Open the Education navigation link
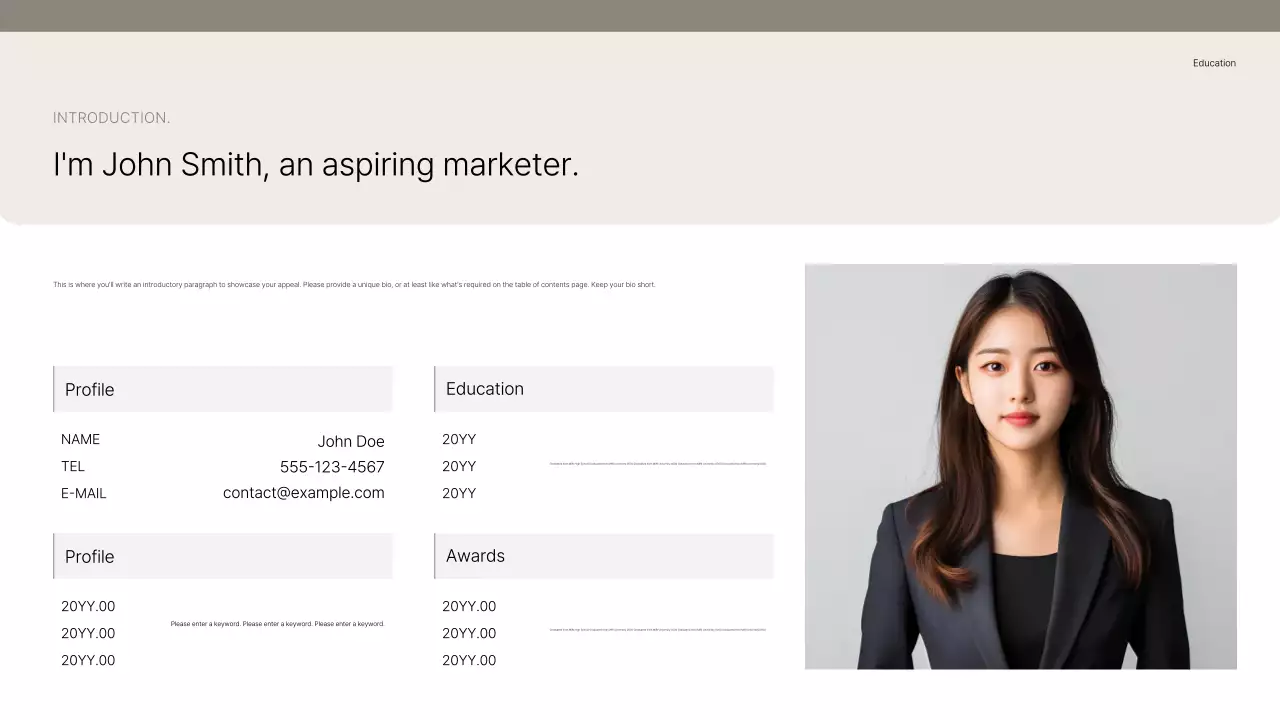 (x=1214, y=62)
